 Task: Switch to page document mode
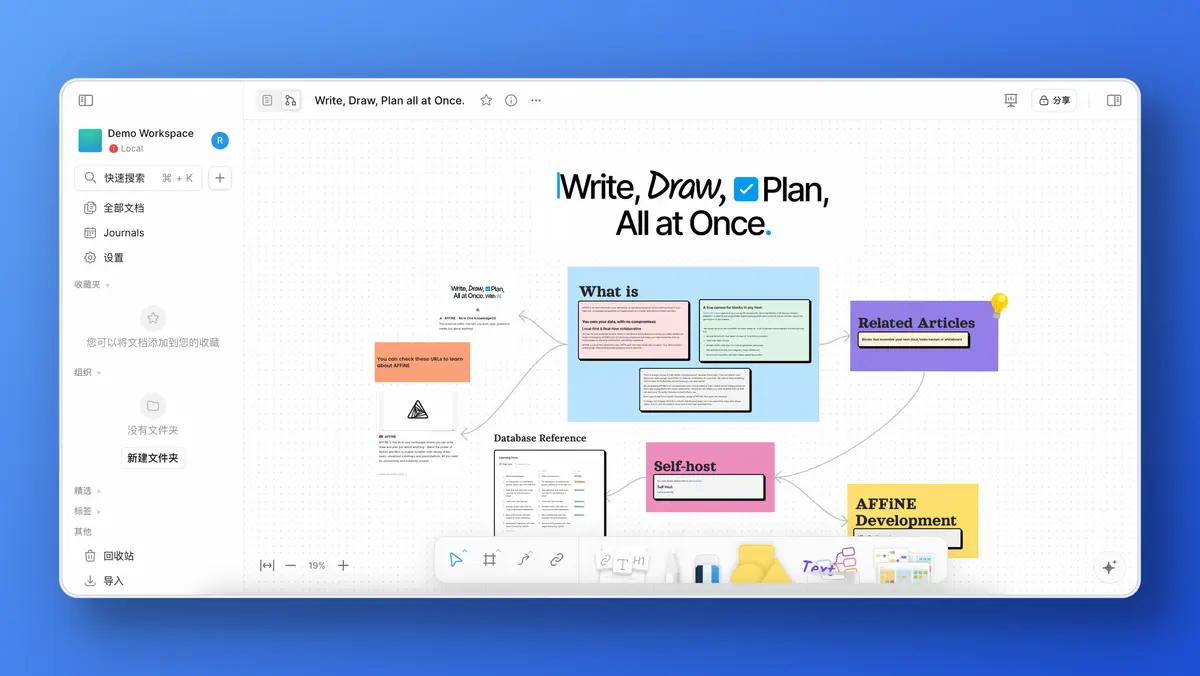[x=267, y=100]
